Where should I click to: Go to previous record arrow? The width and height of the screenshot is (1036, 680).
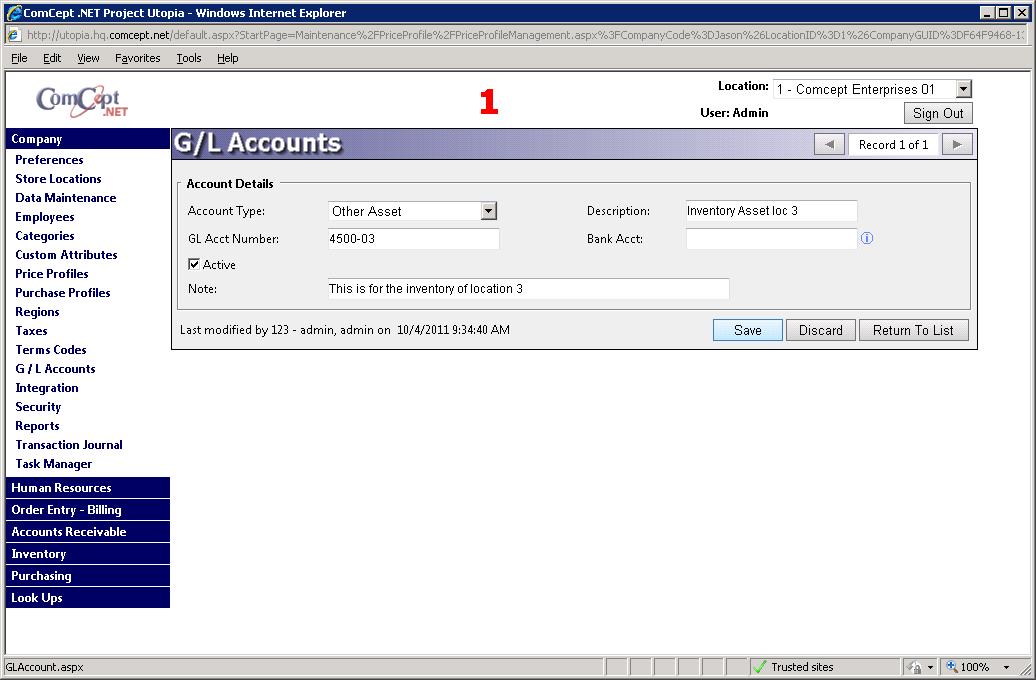(x=828, y=144)
